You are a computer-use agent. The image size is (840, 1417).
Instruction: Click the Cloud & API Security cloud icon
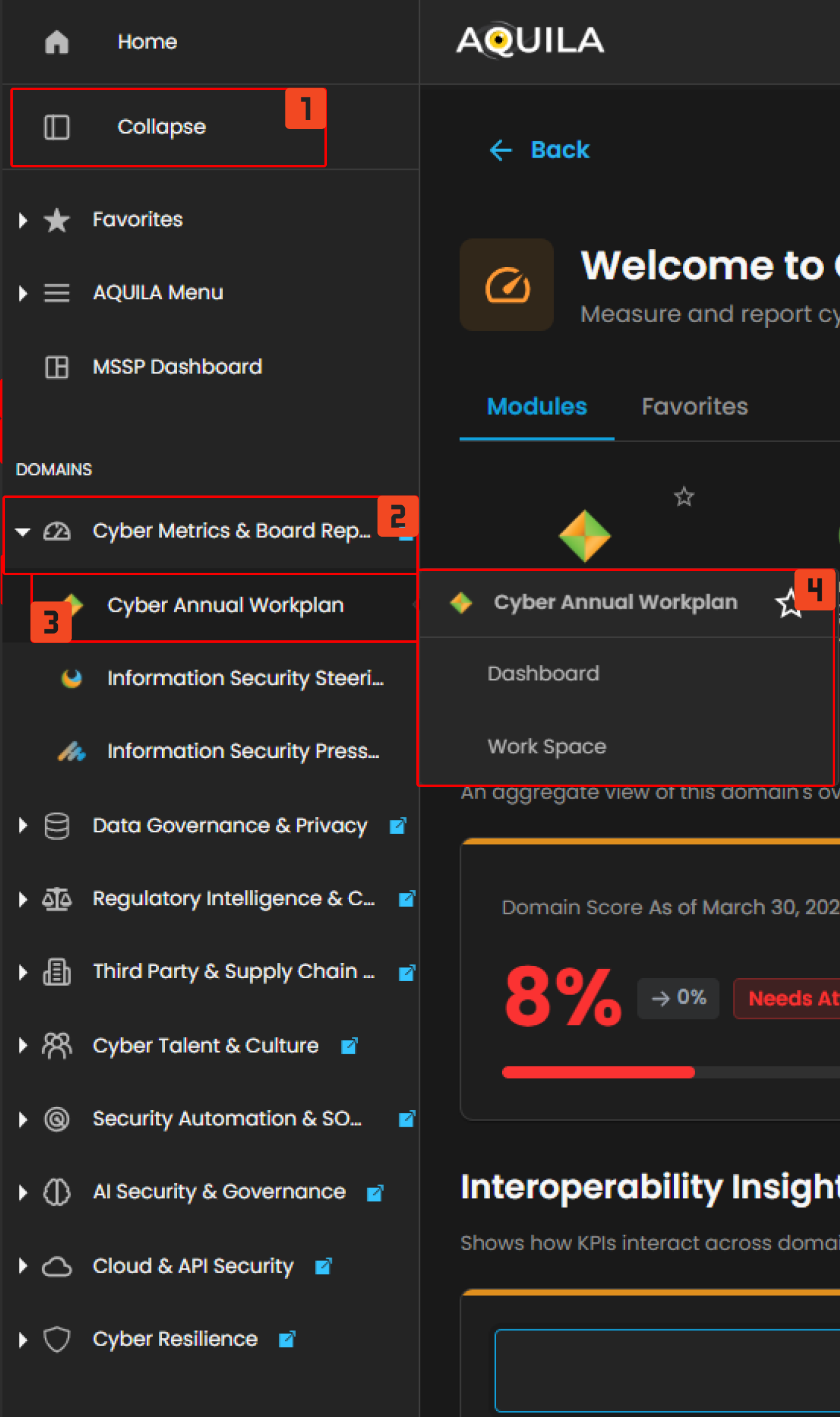57,1267
